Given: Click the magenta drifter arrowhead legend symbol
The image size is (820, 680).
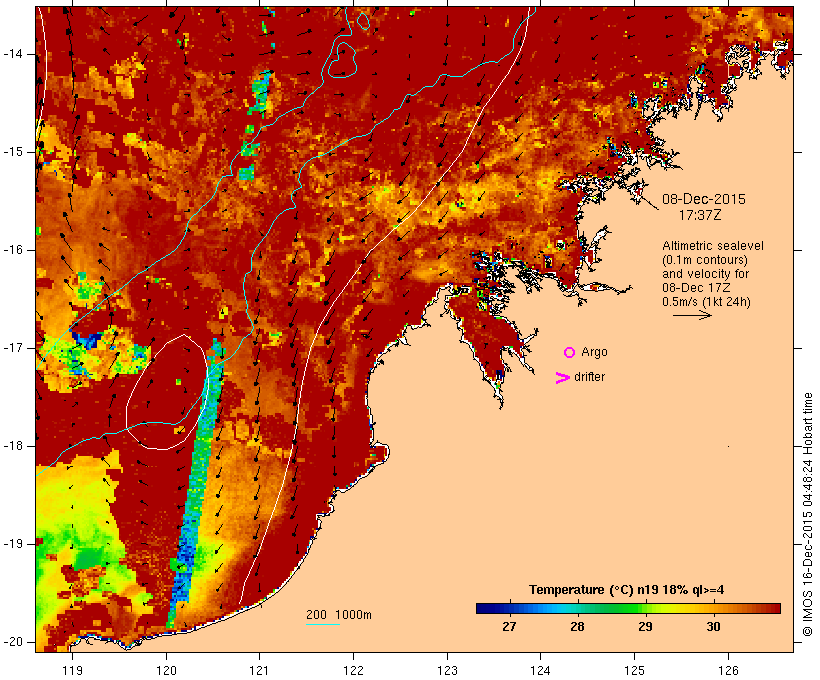Looking at the screenshot, I should tap(563, 378).
